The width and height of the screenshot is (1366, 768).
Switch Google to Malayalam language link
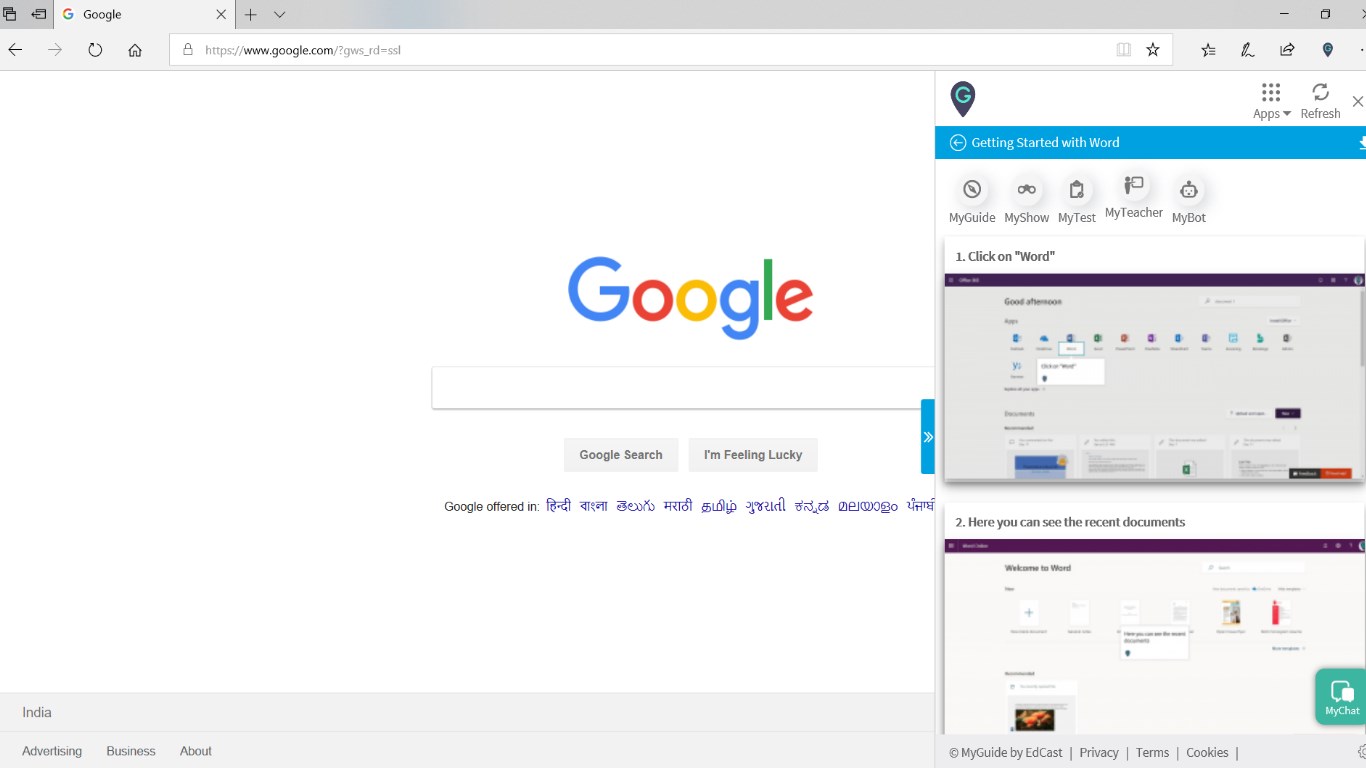[x=868, y=506]
